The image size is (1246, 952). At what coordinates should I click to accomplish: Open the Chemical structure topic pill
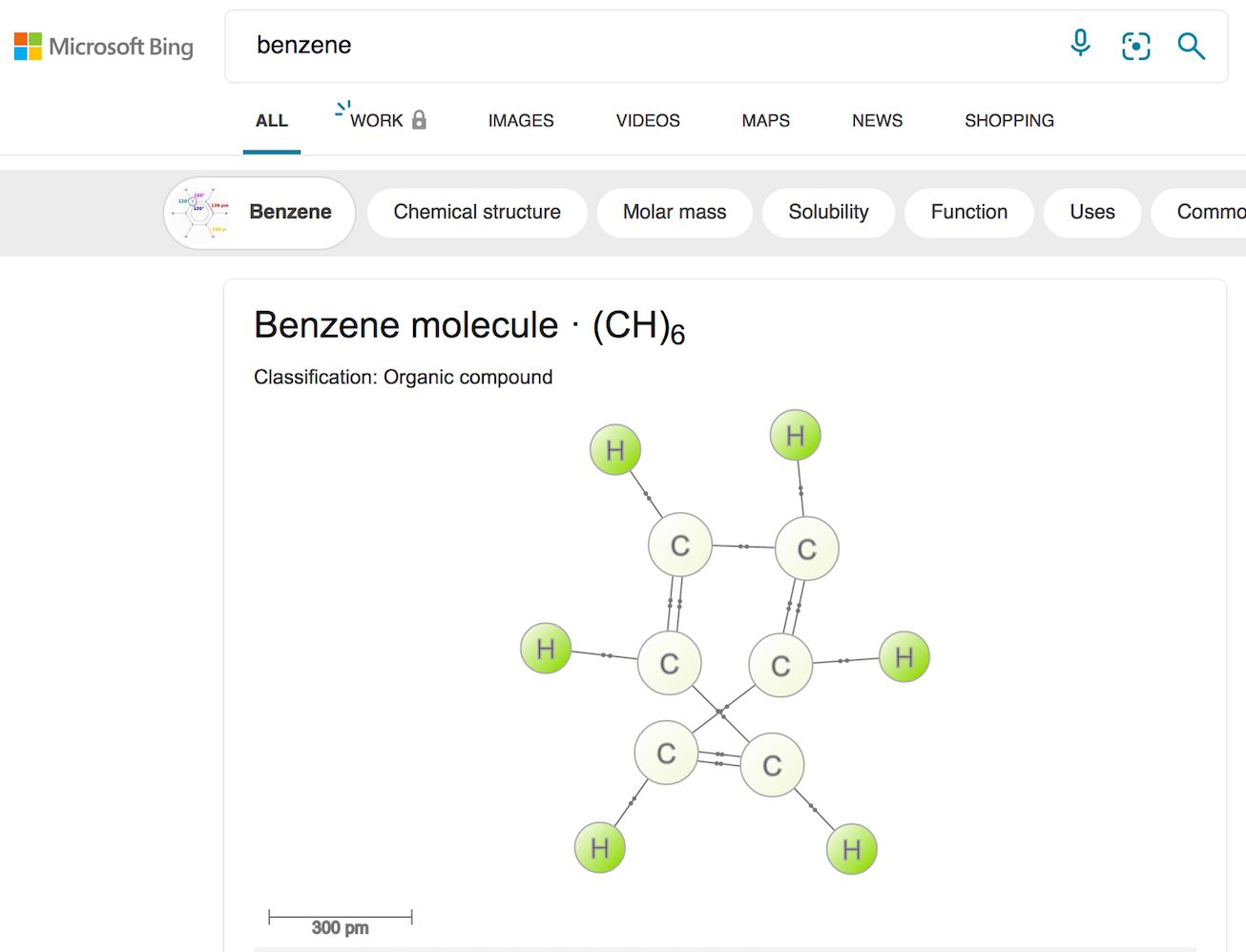476,212
